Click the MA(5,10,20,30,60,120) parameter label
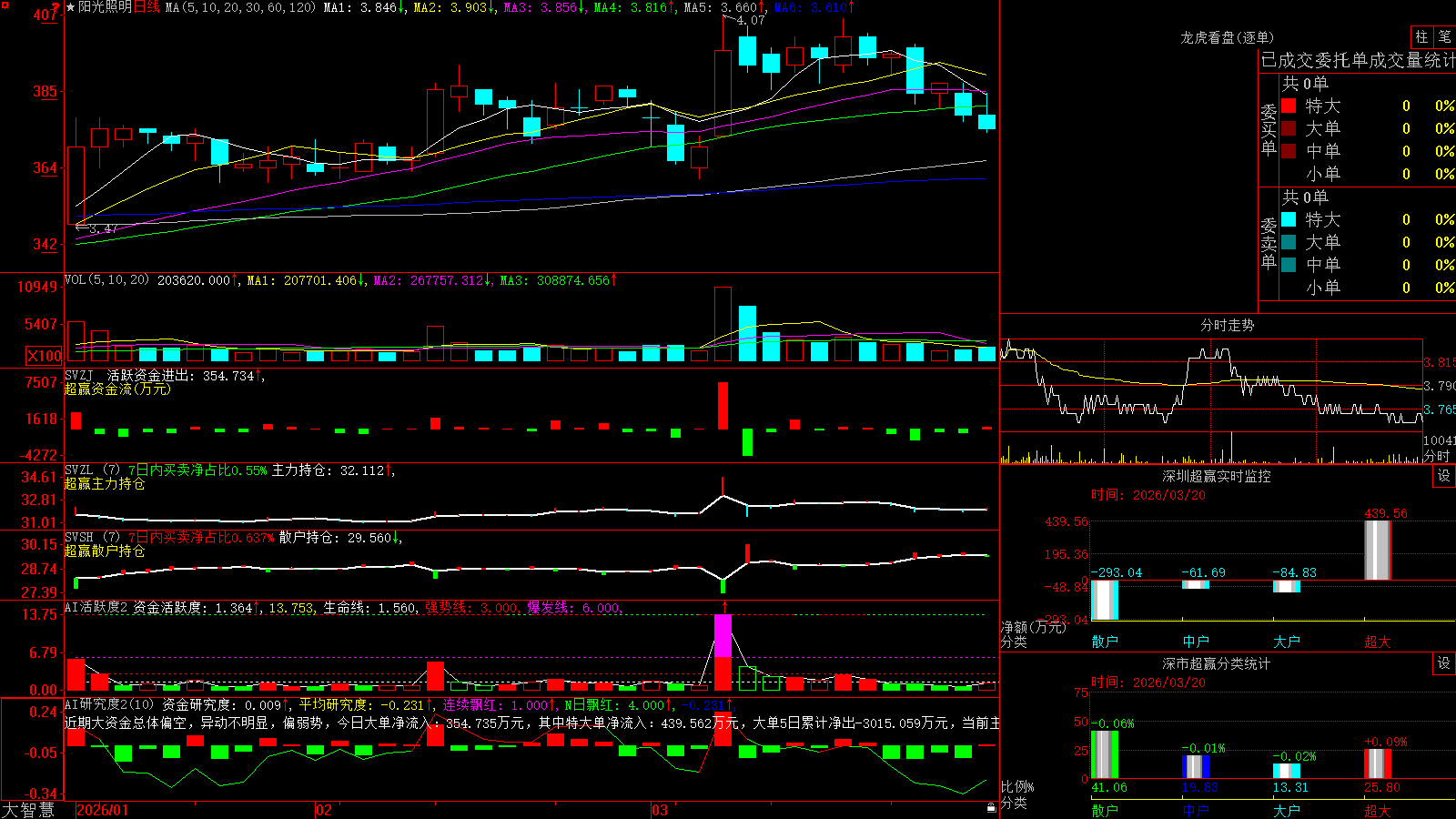 coord(240,7)
